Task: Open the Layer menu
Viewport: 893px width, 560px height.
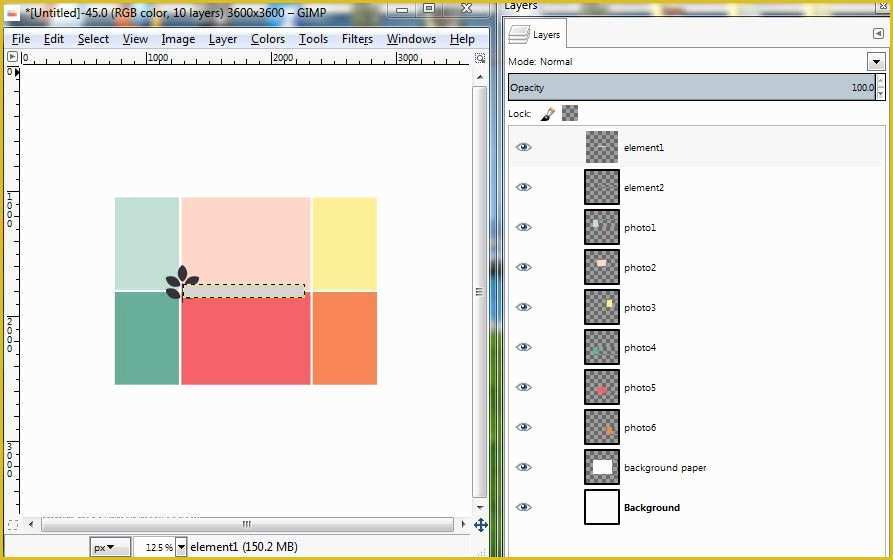Action: coord(223,39)
